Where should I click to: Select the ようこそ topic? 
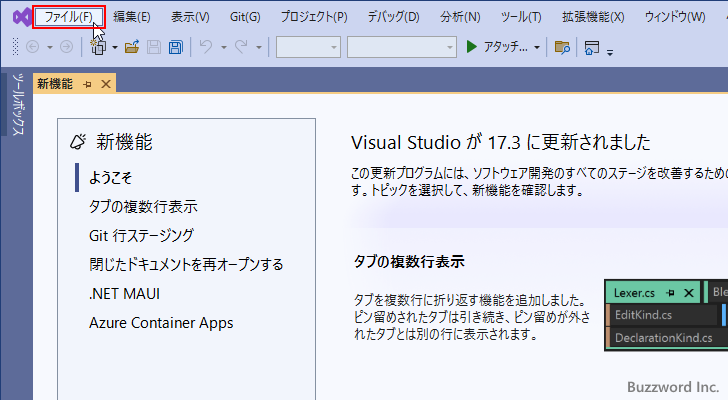coord(110,177)
